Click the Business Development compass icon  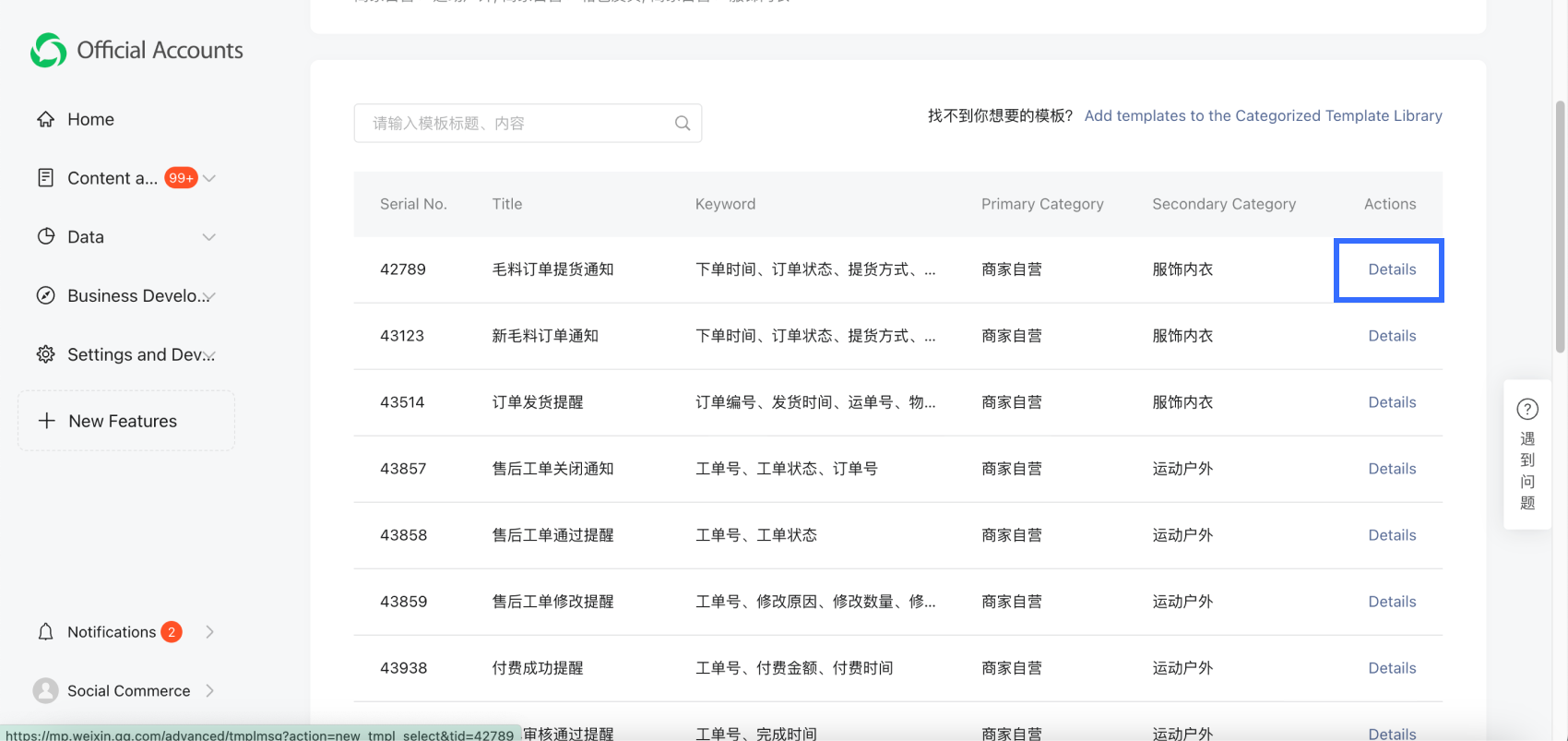point(45,295)
